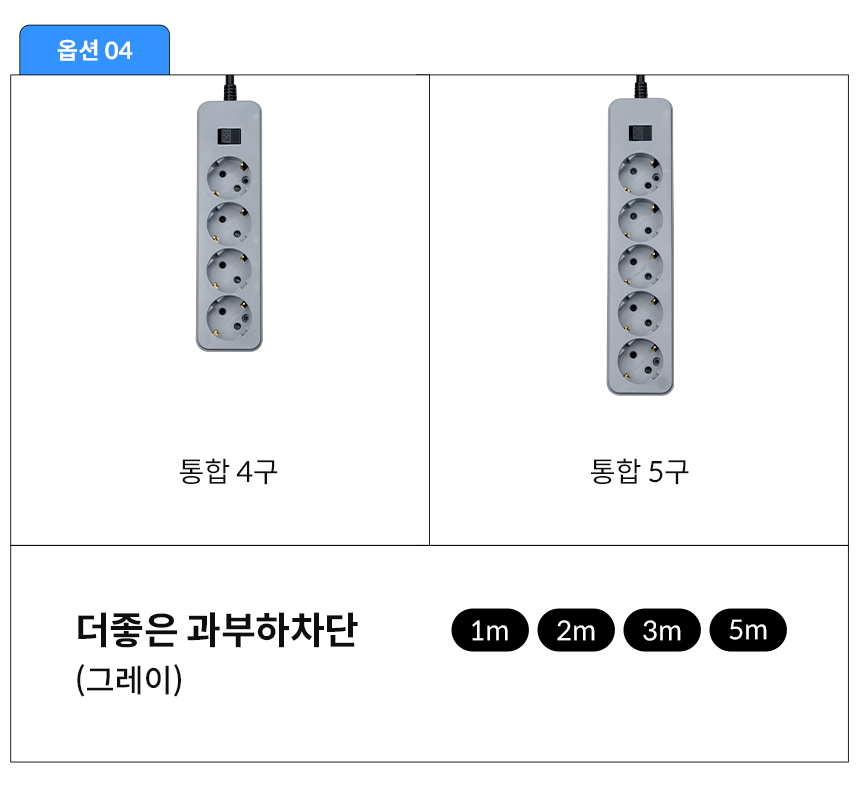Pick the 5m cable length option
The width and height of the screenshot is (860, 793).
(x=748, y=630)
